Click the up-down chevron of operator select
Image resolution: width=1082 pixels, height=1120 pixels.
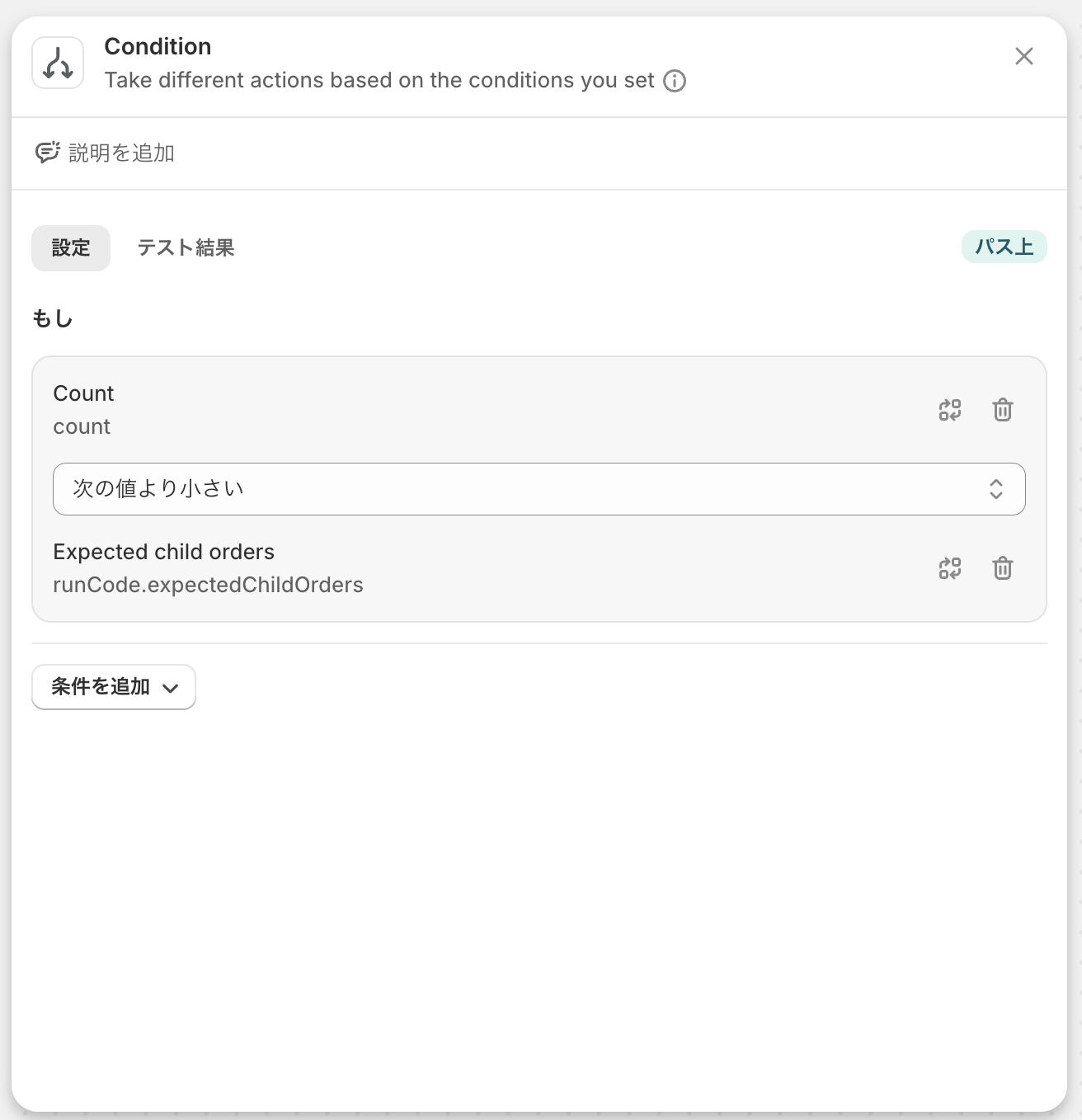(x=996, y=489)
